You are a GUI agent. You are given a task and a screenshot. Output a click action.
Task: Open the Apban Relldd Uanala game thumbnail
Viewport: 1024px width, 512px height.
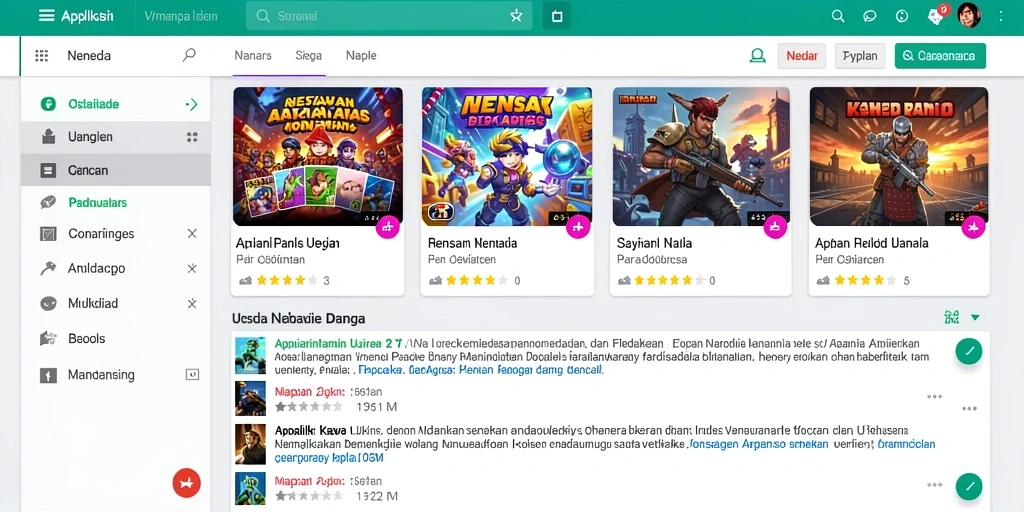click(899, 157)
